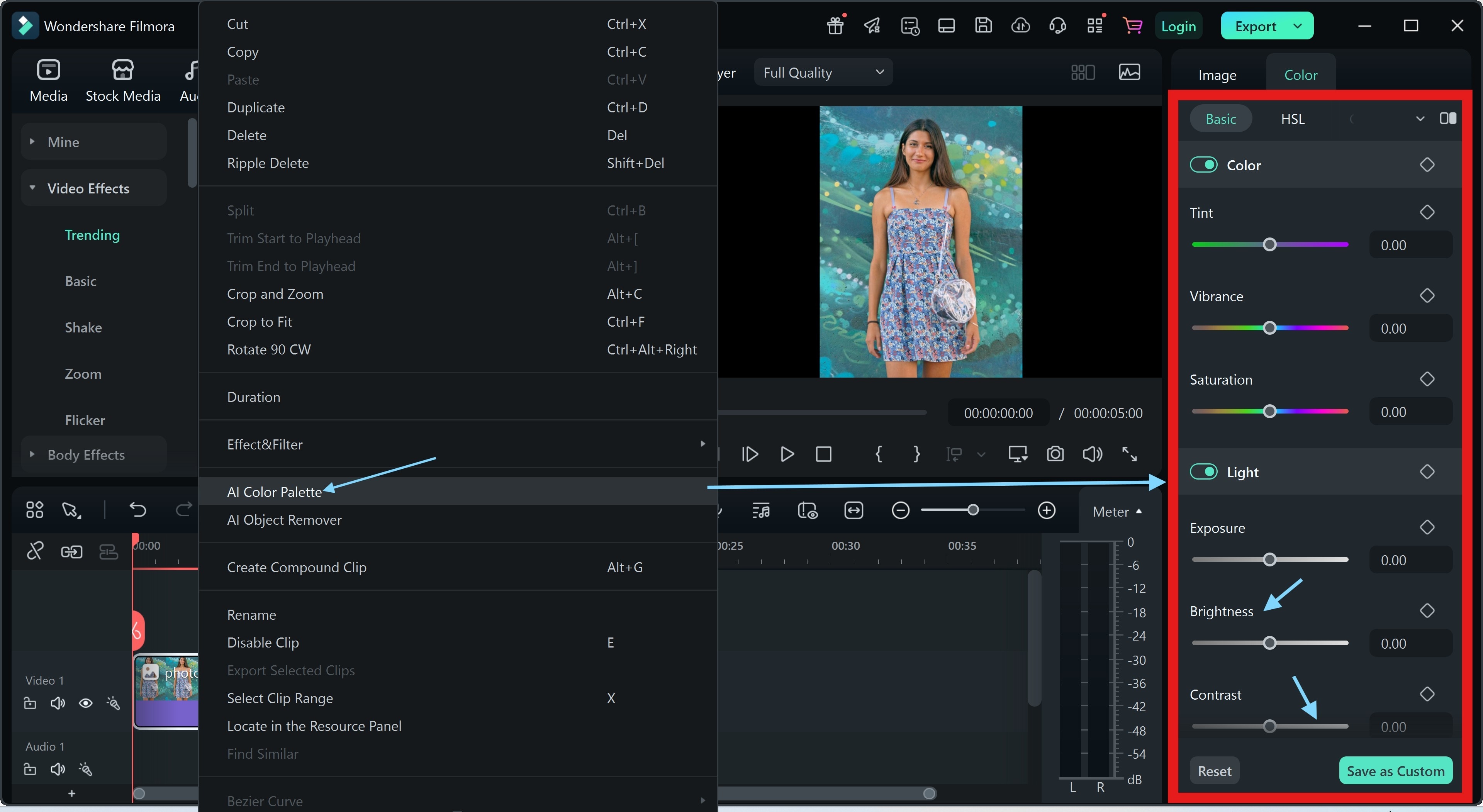Toggle the Light section switch

tap(1203, 472)
